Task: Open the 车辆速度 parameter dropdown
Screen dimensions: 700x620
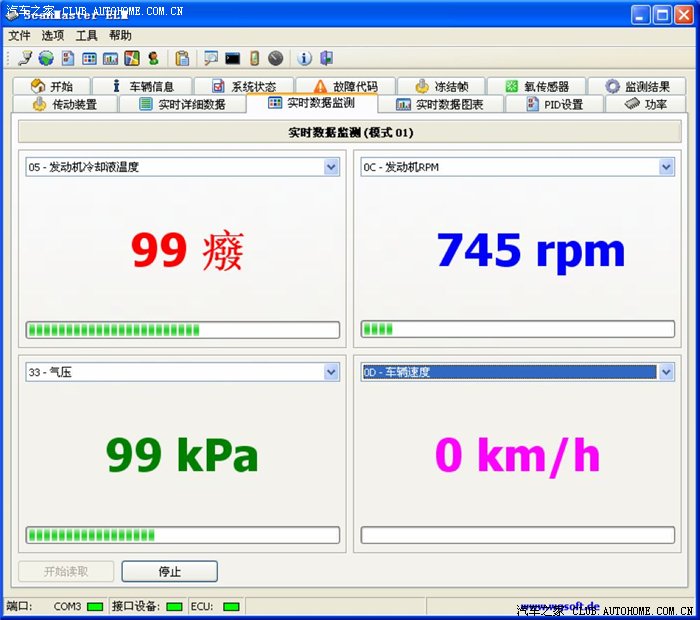Action: 666,372
